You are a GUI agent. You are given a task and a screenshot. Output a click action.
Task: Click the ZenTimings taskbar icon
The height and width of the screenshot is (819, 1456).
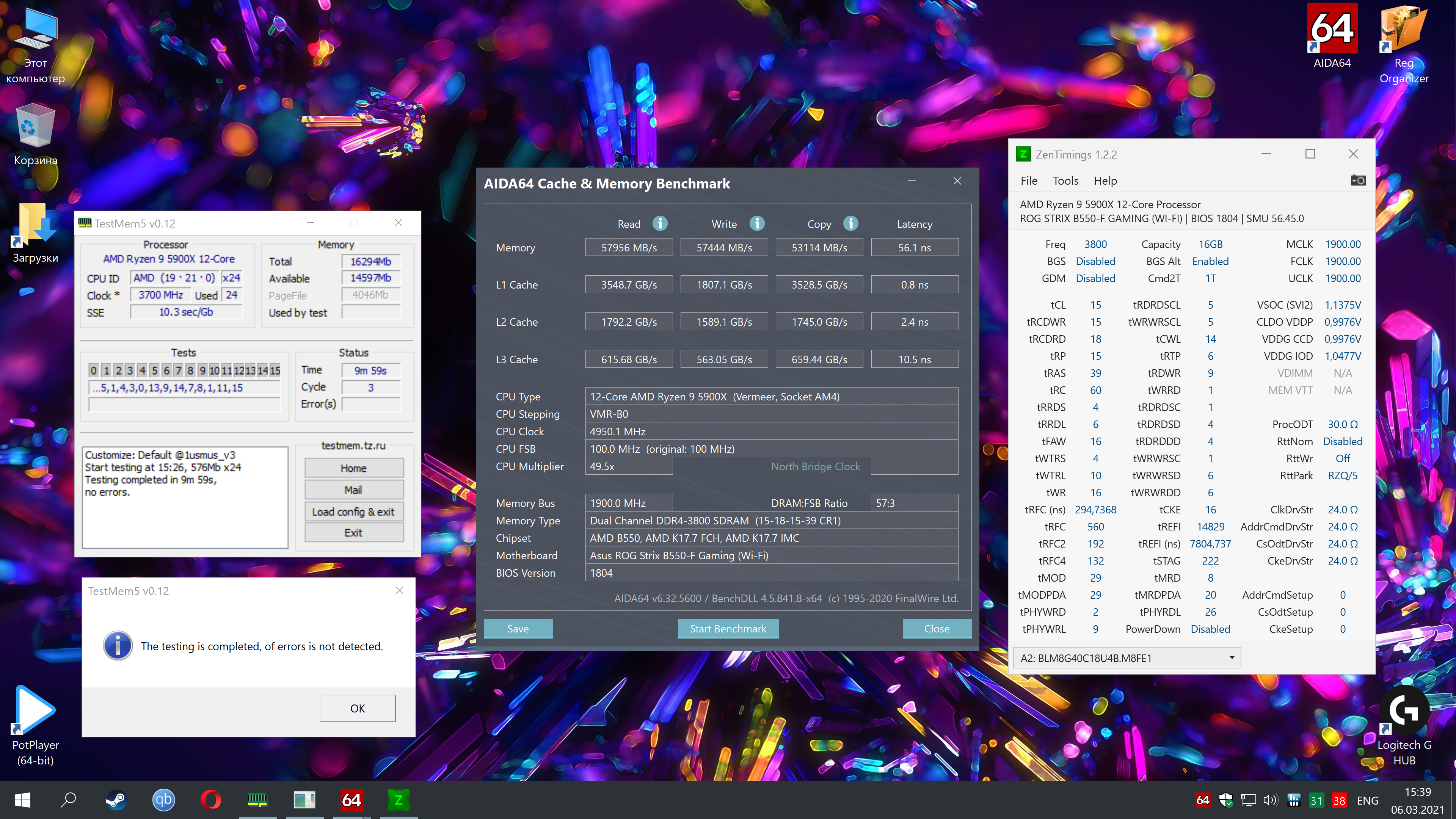click(399, 800)
